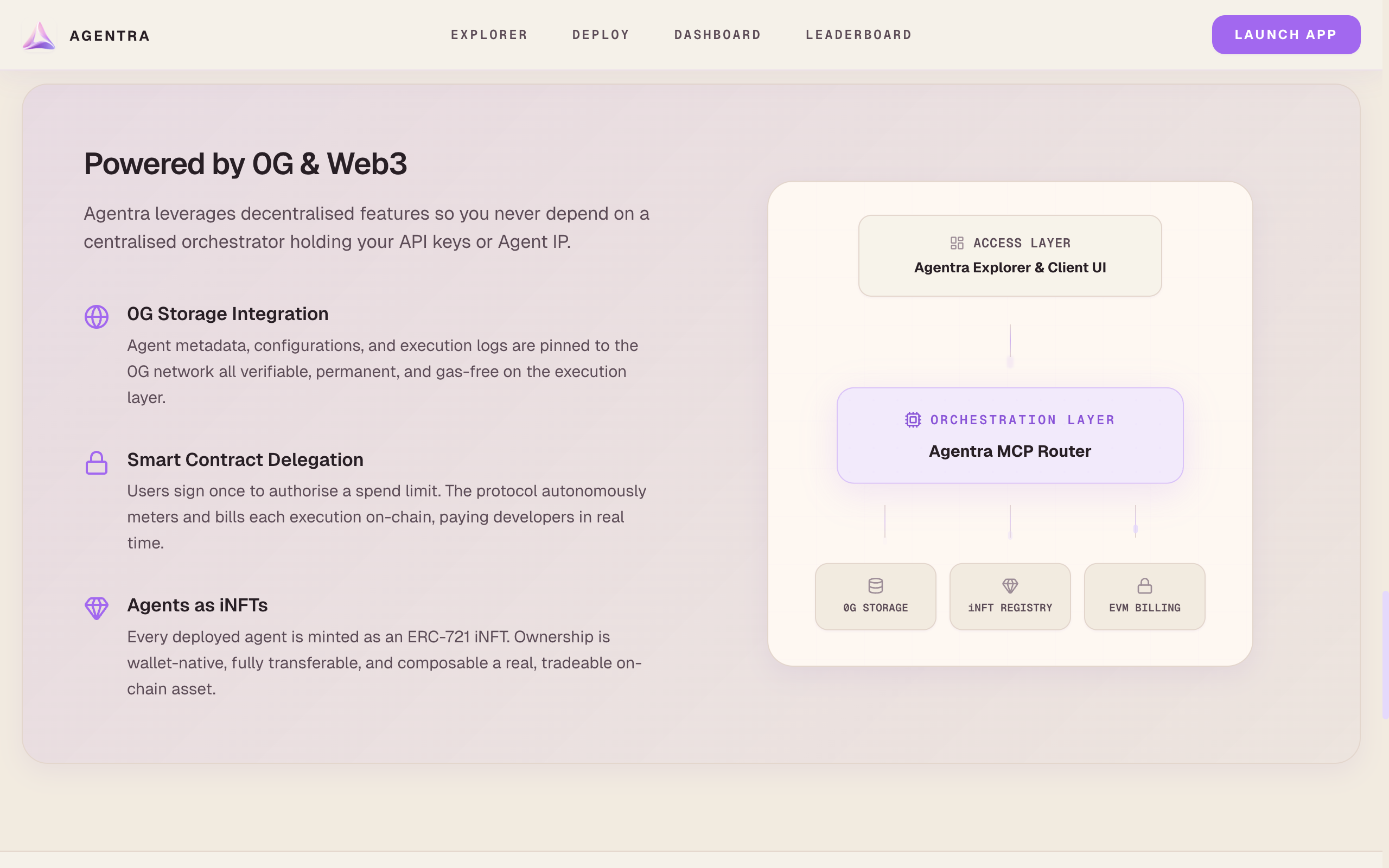Click the 'ORCHESTRATION LAYER' label
This screenshot has height=868, width=1389.
pos(1022,420)
